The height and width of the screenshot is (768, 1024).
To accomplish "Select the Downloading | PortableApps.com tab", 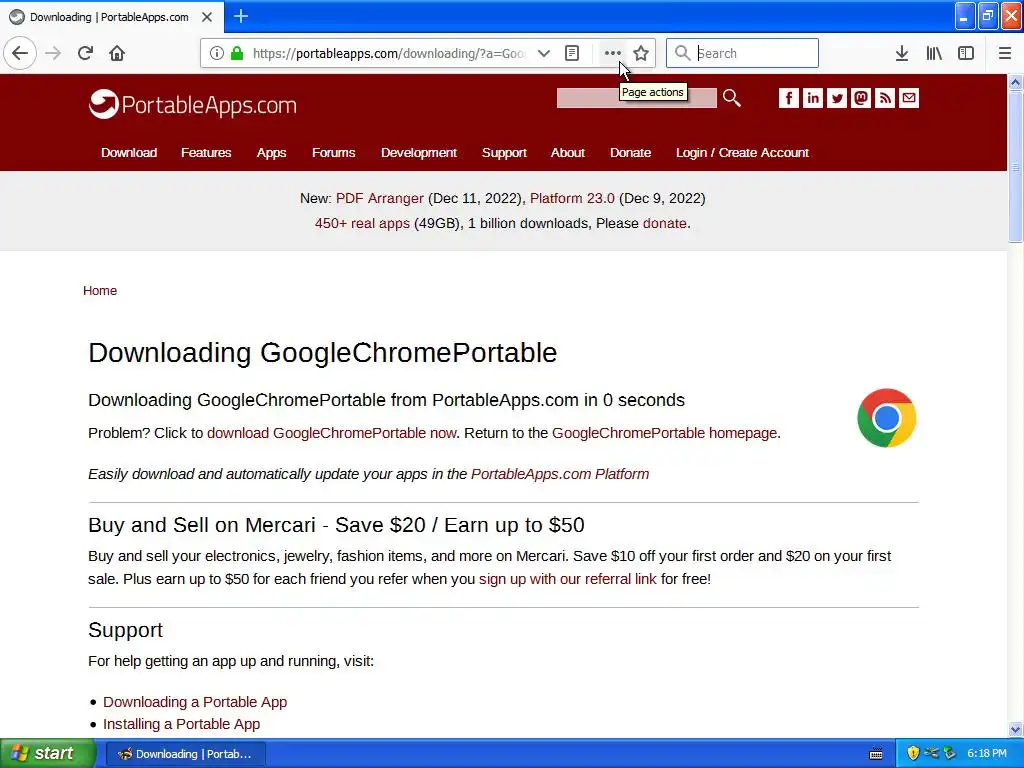I will pyautogui.click(x=110, y=17).
